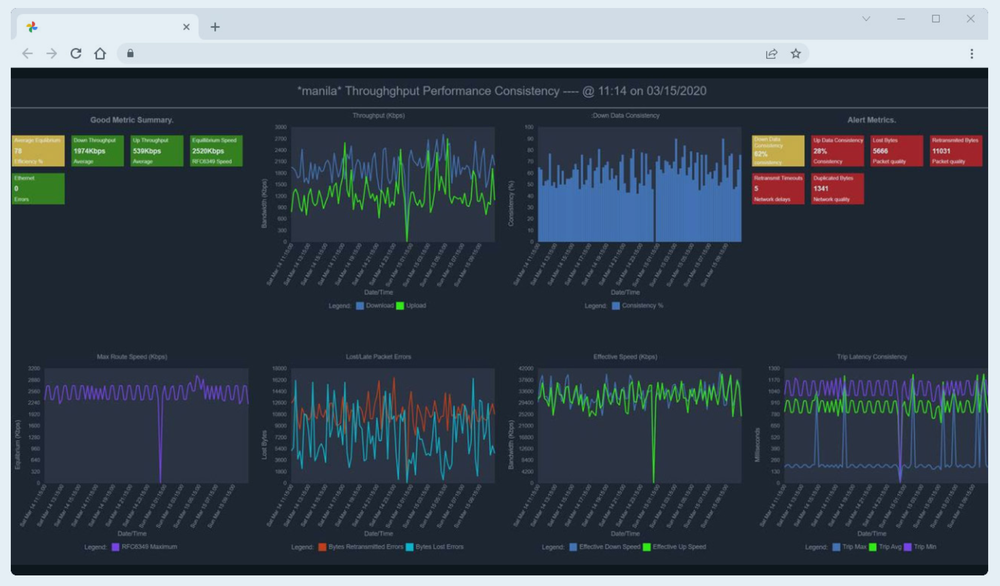Viewport: 1000px width, 586px height.
Task: Click the Lost/Late Packet Errors title
Action: [x=378, y=356]
